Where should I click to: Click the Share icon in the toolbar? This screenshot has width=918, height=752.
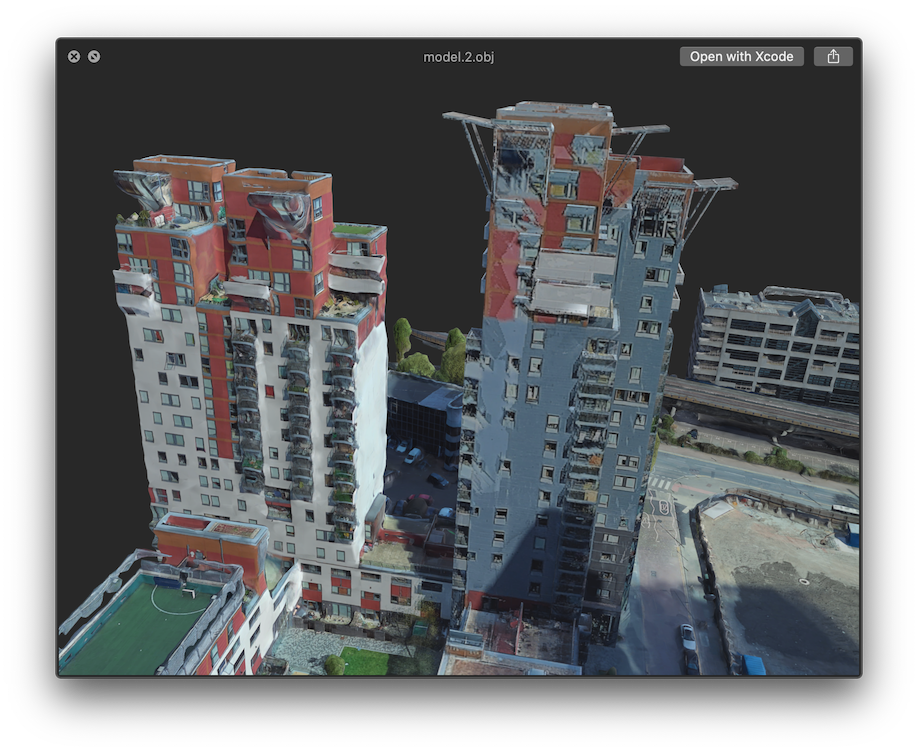pos(834,56)
